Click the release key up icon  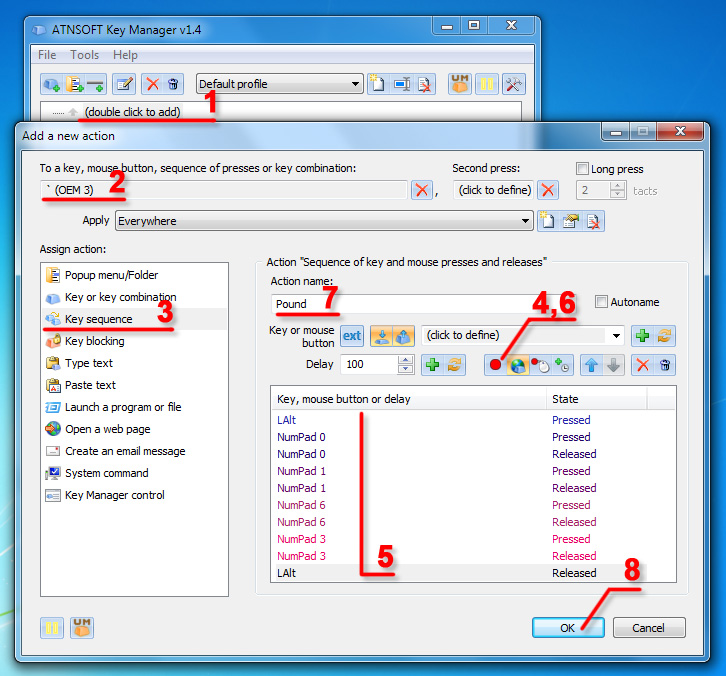[x=403, y=336]
